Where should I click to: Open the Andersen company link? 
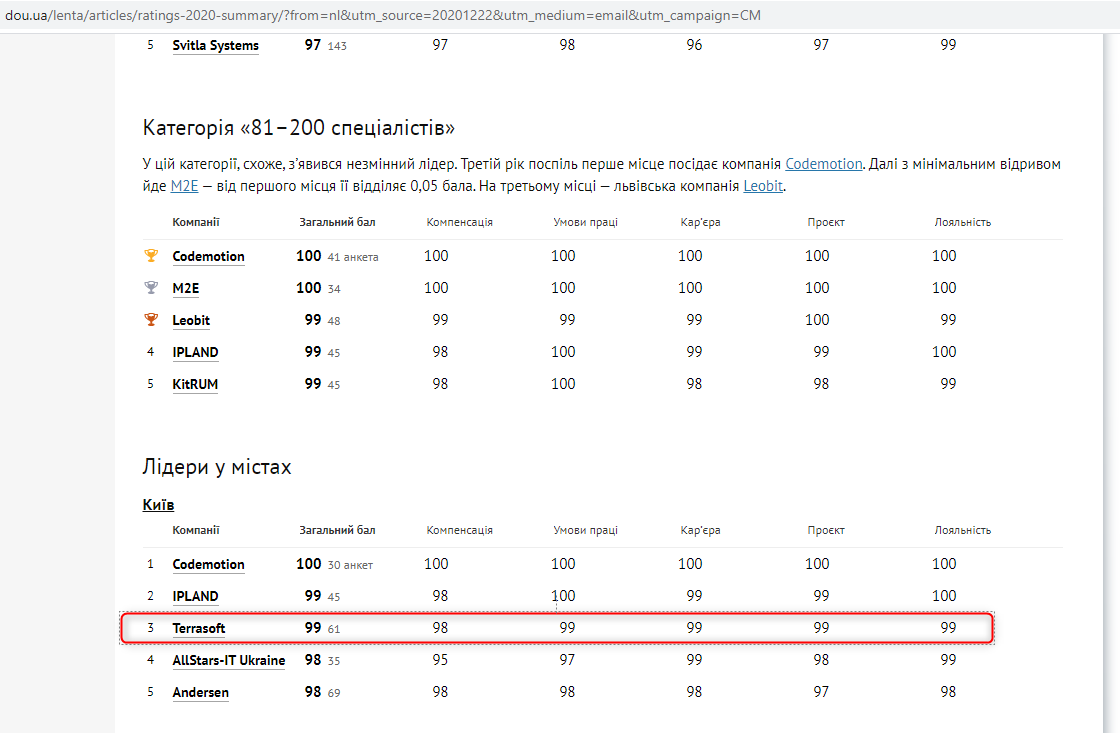pos(201,692)
